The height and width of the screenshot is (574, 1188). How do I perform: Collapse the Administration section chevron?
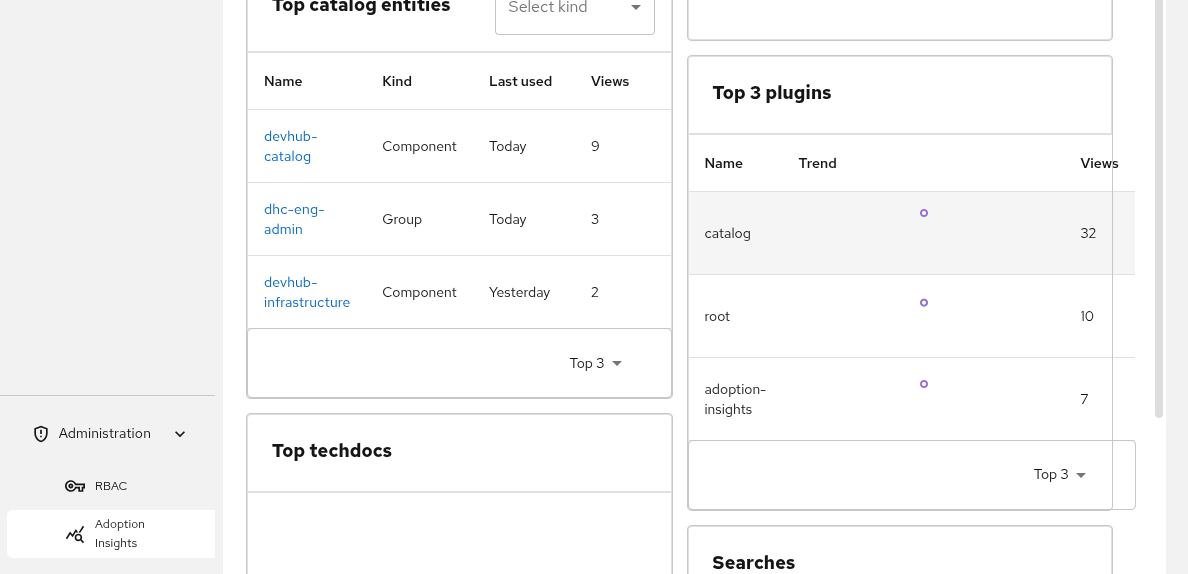(180, 434)
